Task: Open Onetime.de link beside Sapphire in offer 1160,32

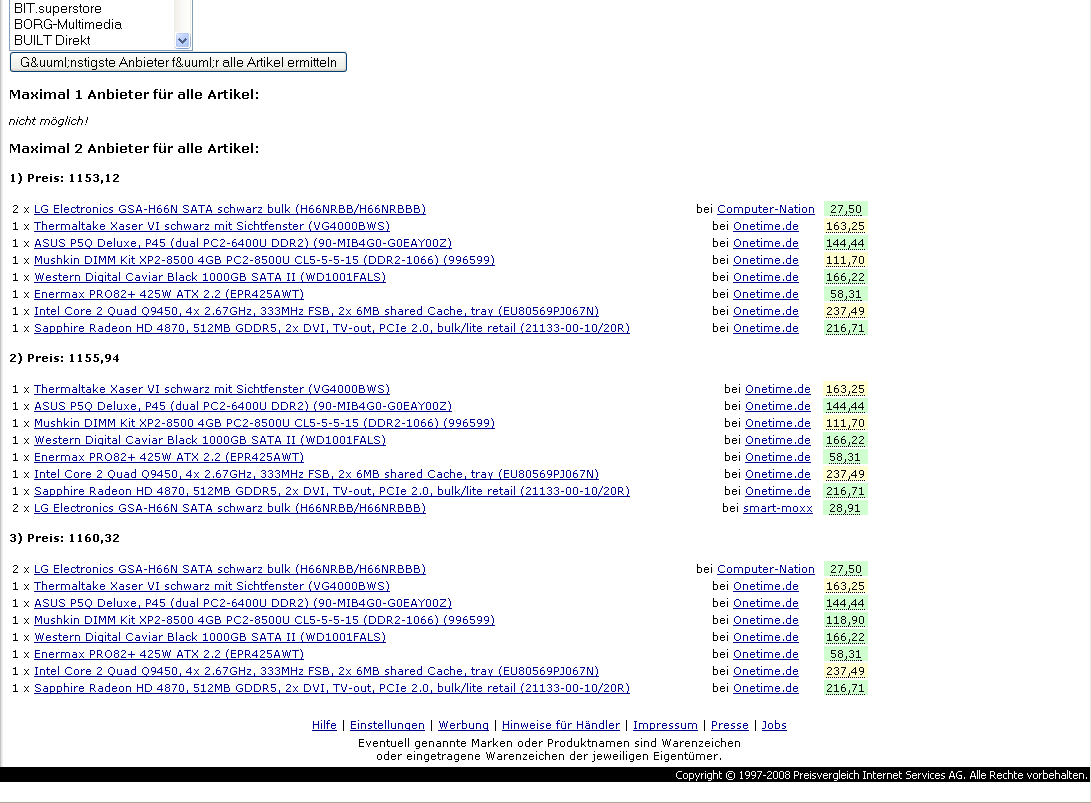Action: click(765, 688)
